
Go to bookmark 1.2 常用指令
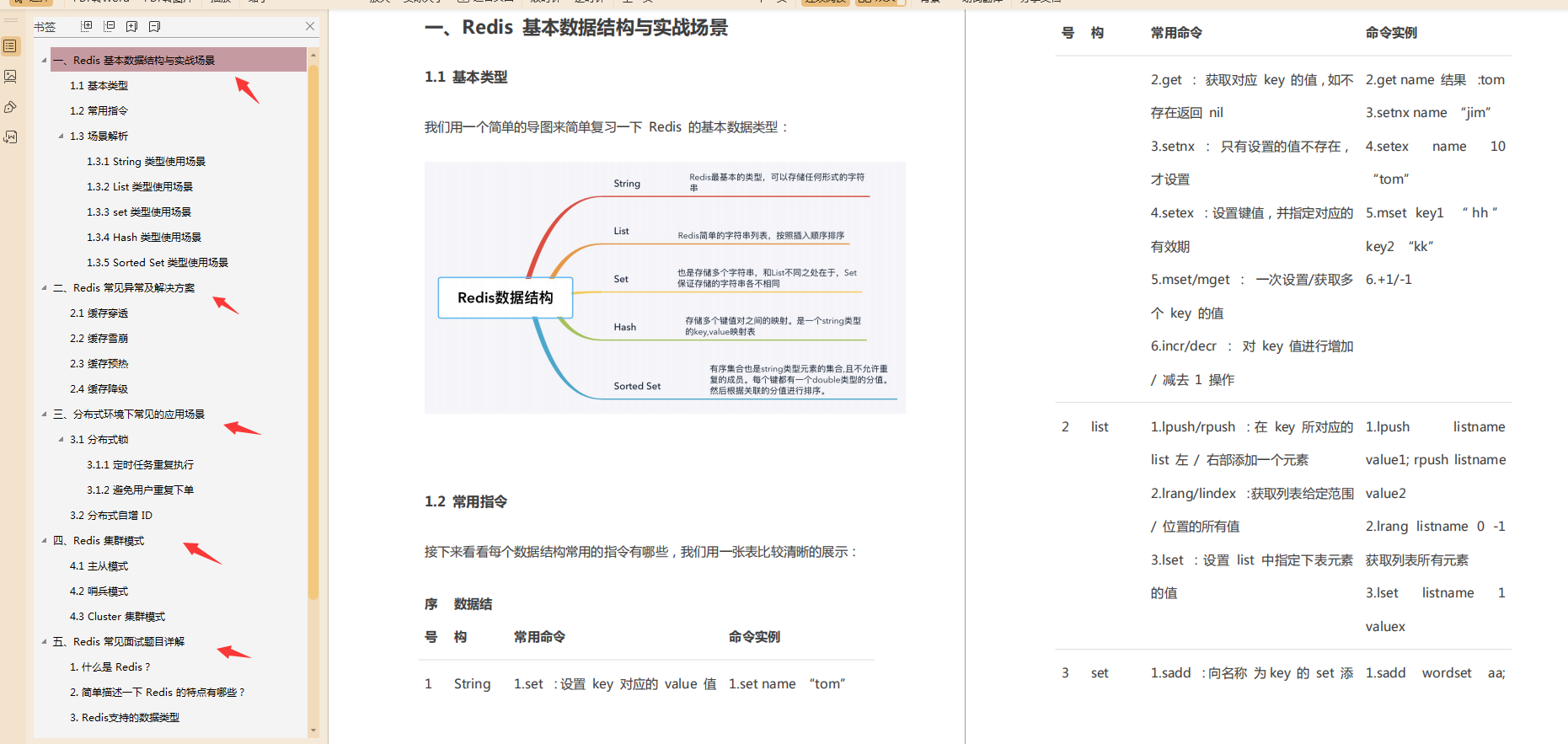[x=99, y=111]
